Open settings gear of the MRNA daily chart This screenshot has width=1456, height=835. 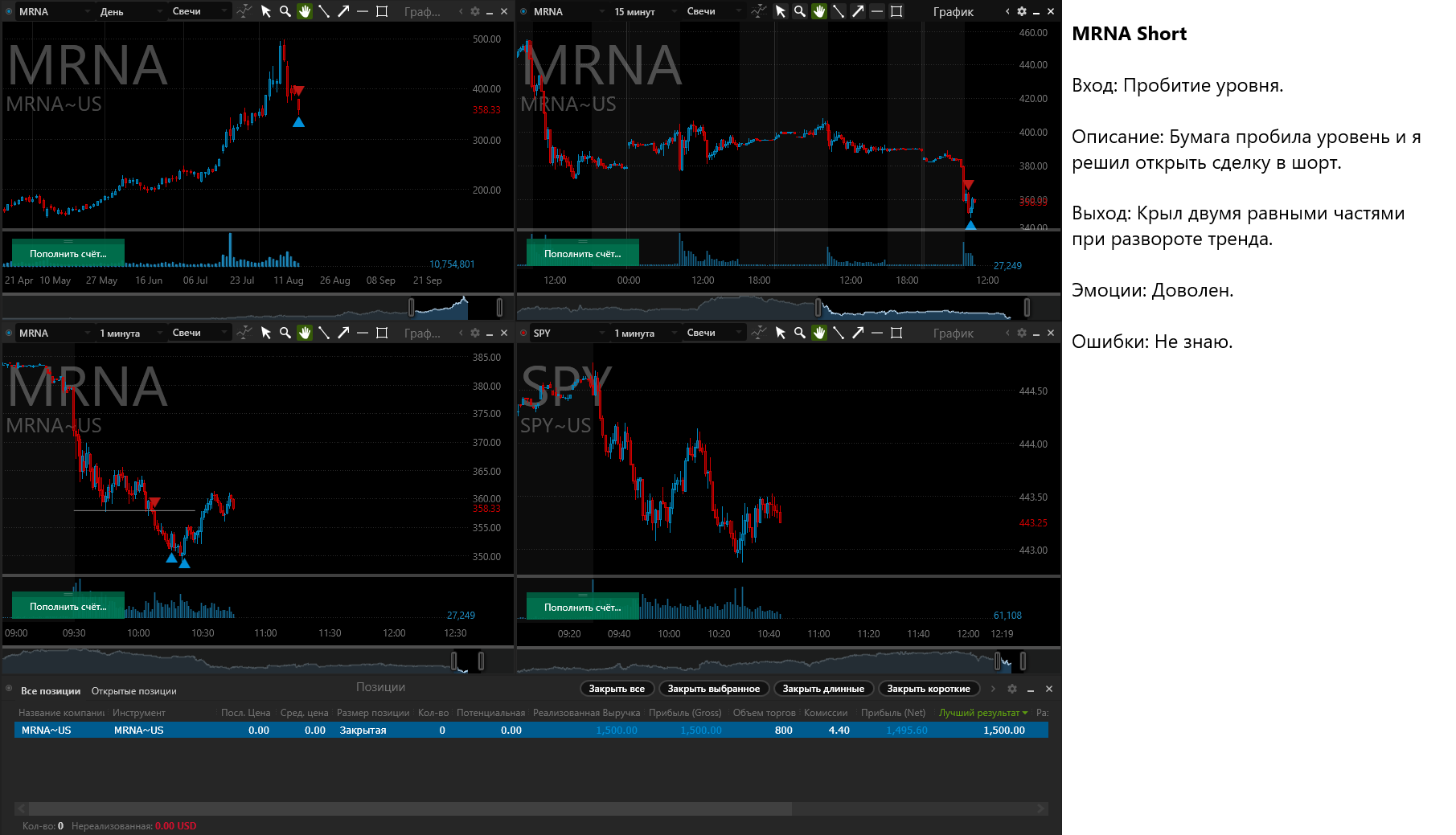tap(475, 11)
